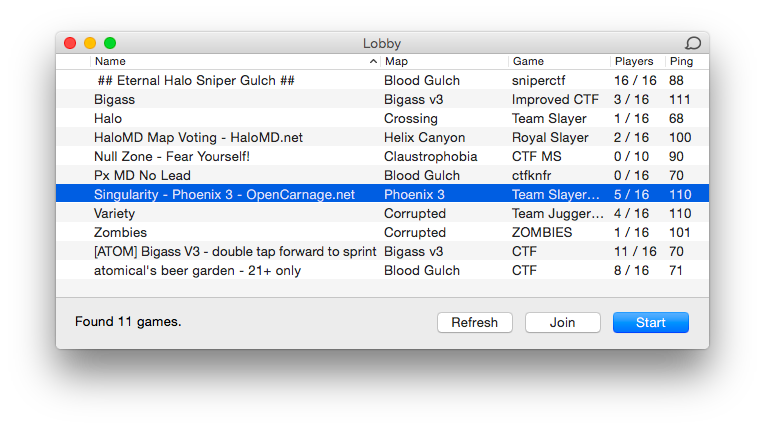Sort list by Ping column
Viewport: 765px width, 429px height.
pyautogui.click(x=684, y=62)
